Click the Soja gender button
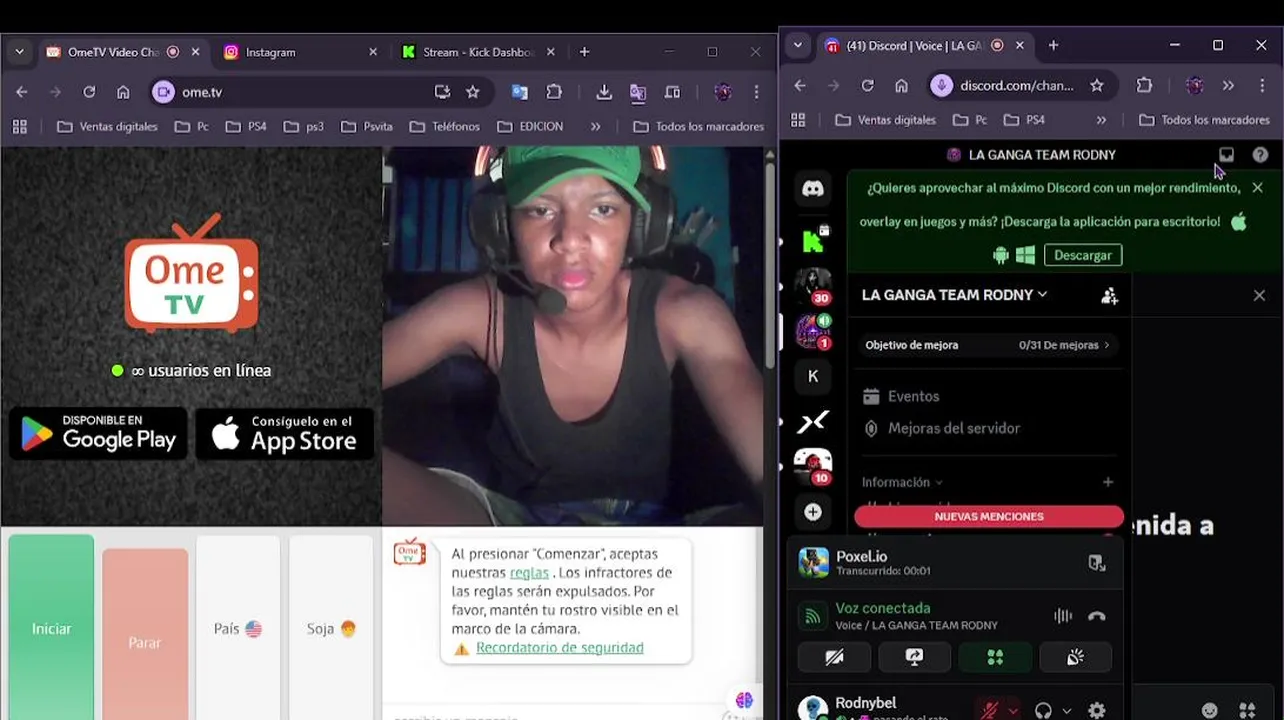This screenshot has height=720, width=1284. point(331,628)
